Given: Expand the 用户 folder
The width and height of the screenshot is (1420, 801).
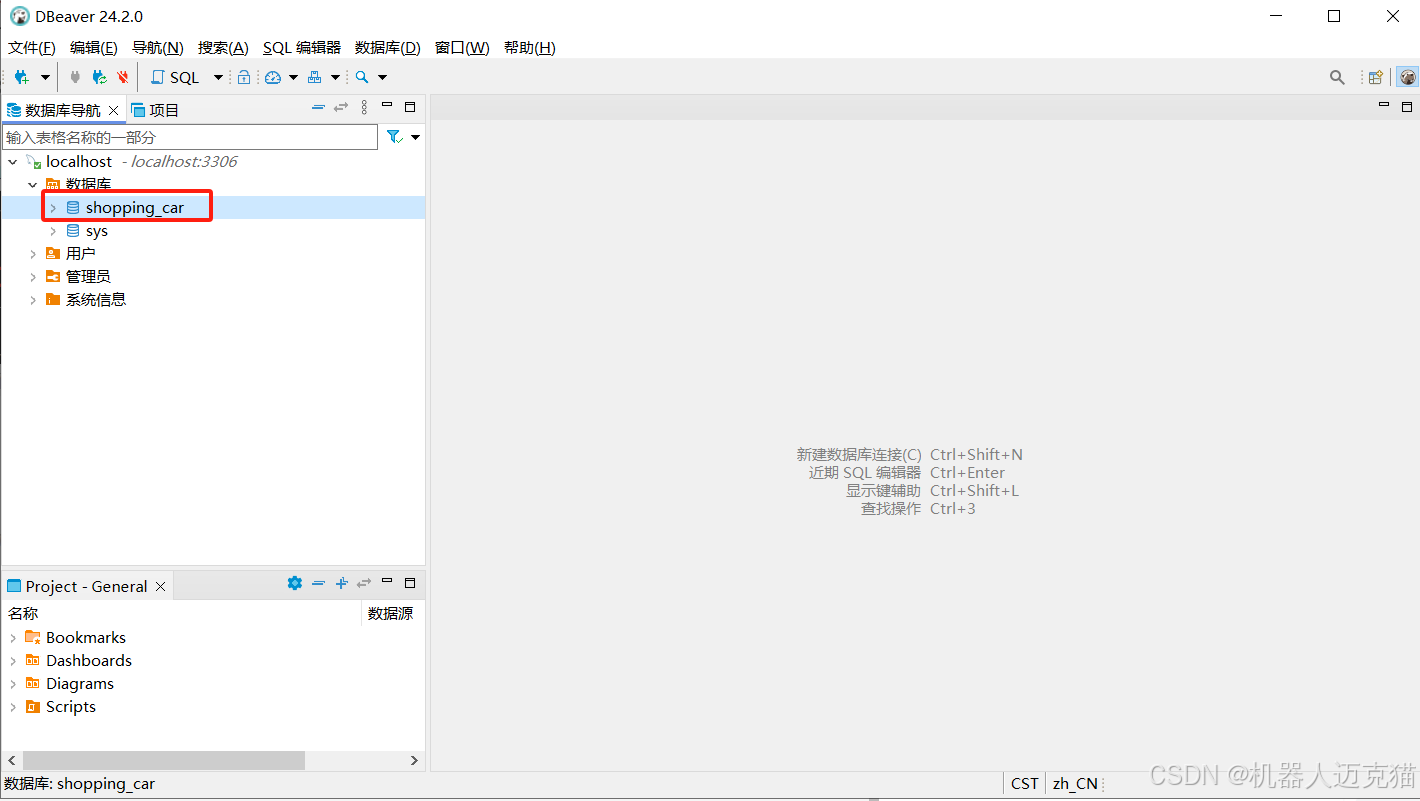Looking at the screenshot, I should [x=33, y=254].
